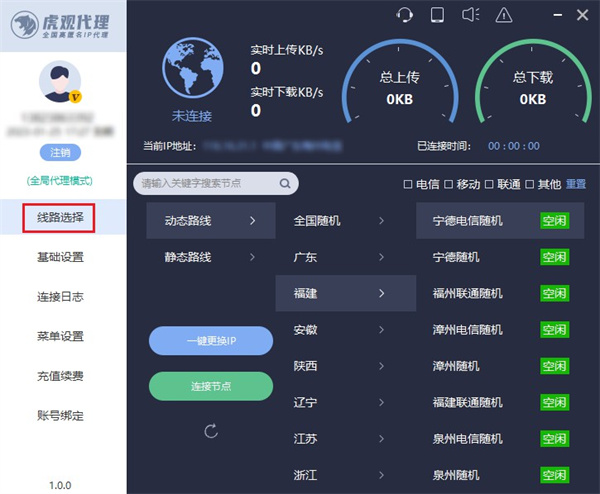The width and height of the screenshot is (600, 494).
Task: Click the node keyword search field
Action: tap(205, 184)
